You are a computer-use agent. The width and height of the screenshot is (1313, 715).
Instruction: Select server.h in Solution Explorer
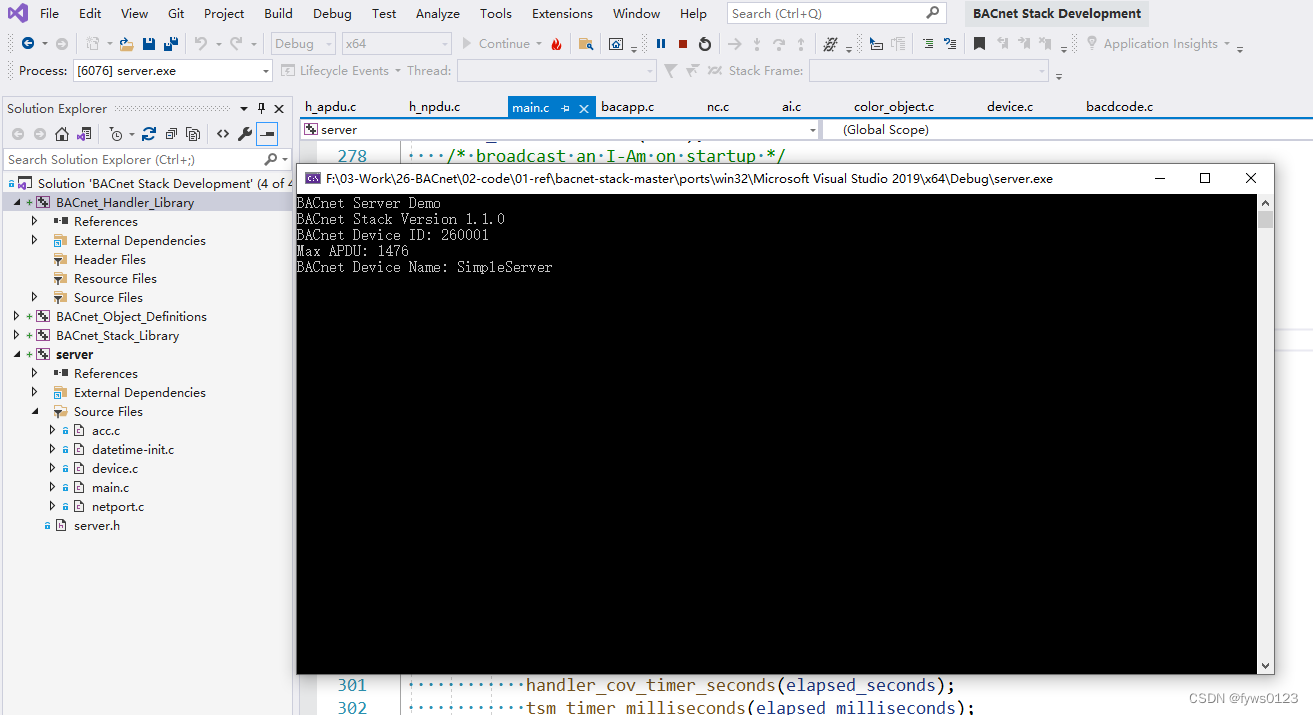(x=97, y=525)
